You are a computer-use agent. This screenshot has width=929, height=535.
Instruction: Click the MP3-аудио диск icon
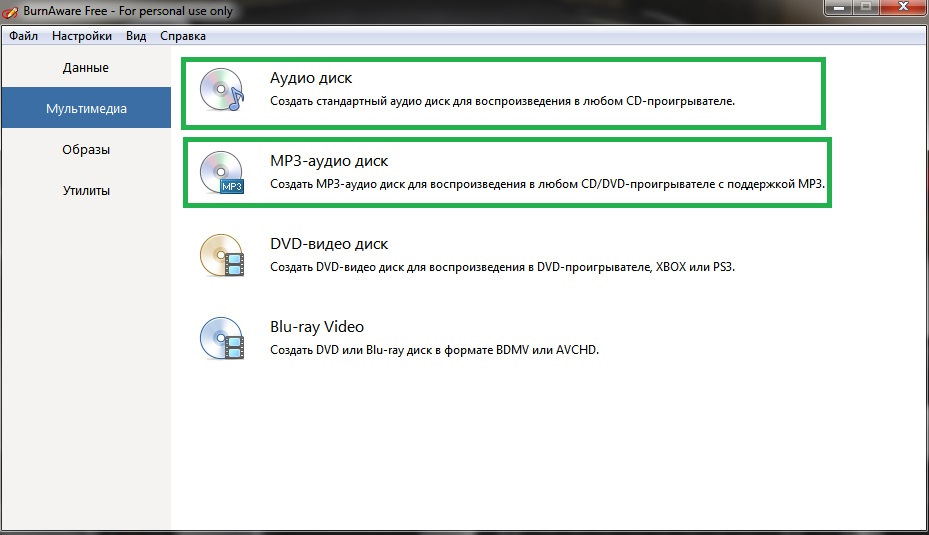click(222, 172)
